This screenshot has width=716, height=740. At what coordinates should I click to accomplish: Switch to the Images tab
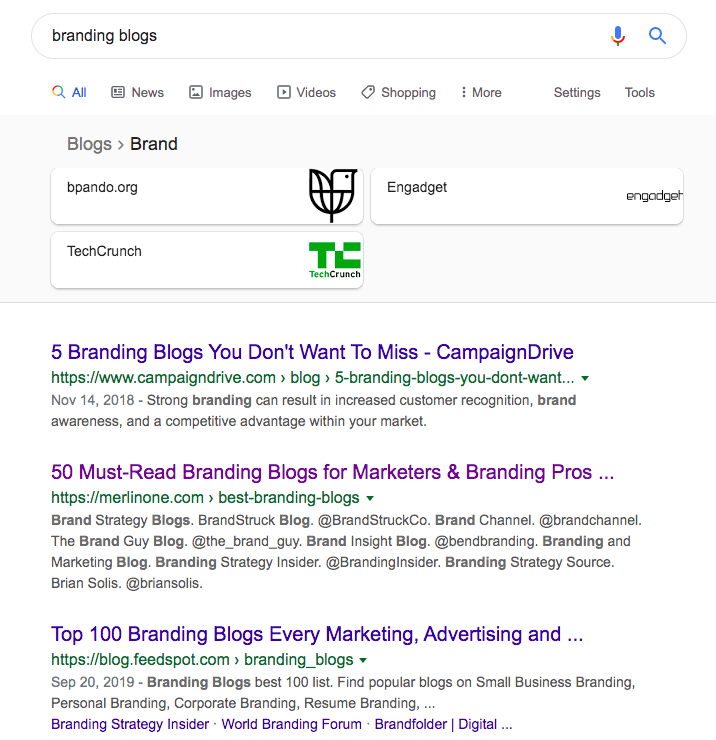pos(220,92)
